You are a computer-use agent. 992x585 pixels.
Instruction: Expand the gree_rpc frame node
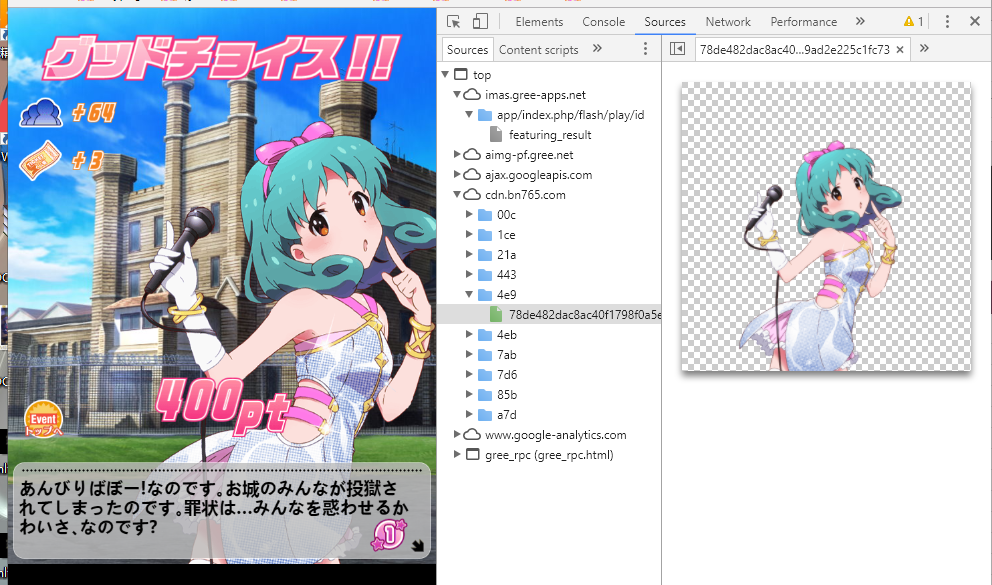point(457,454)
